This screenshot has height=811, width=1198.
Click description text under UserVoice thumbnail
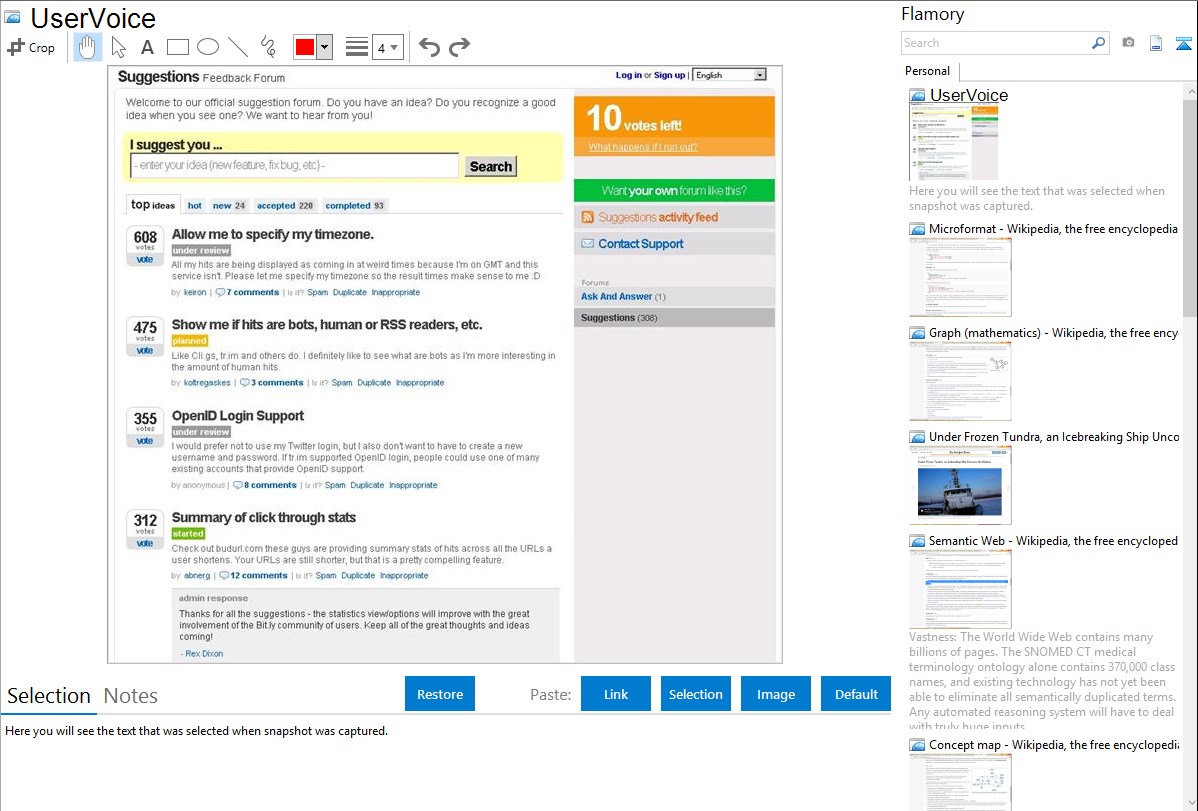1037,198
